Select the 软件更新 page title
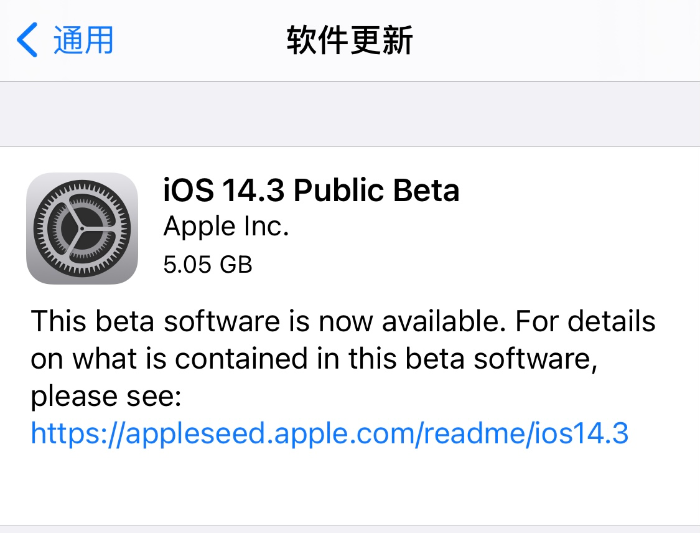The height and width of the screenshot is (533, 700). click(350, 40)
